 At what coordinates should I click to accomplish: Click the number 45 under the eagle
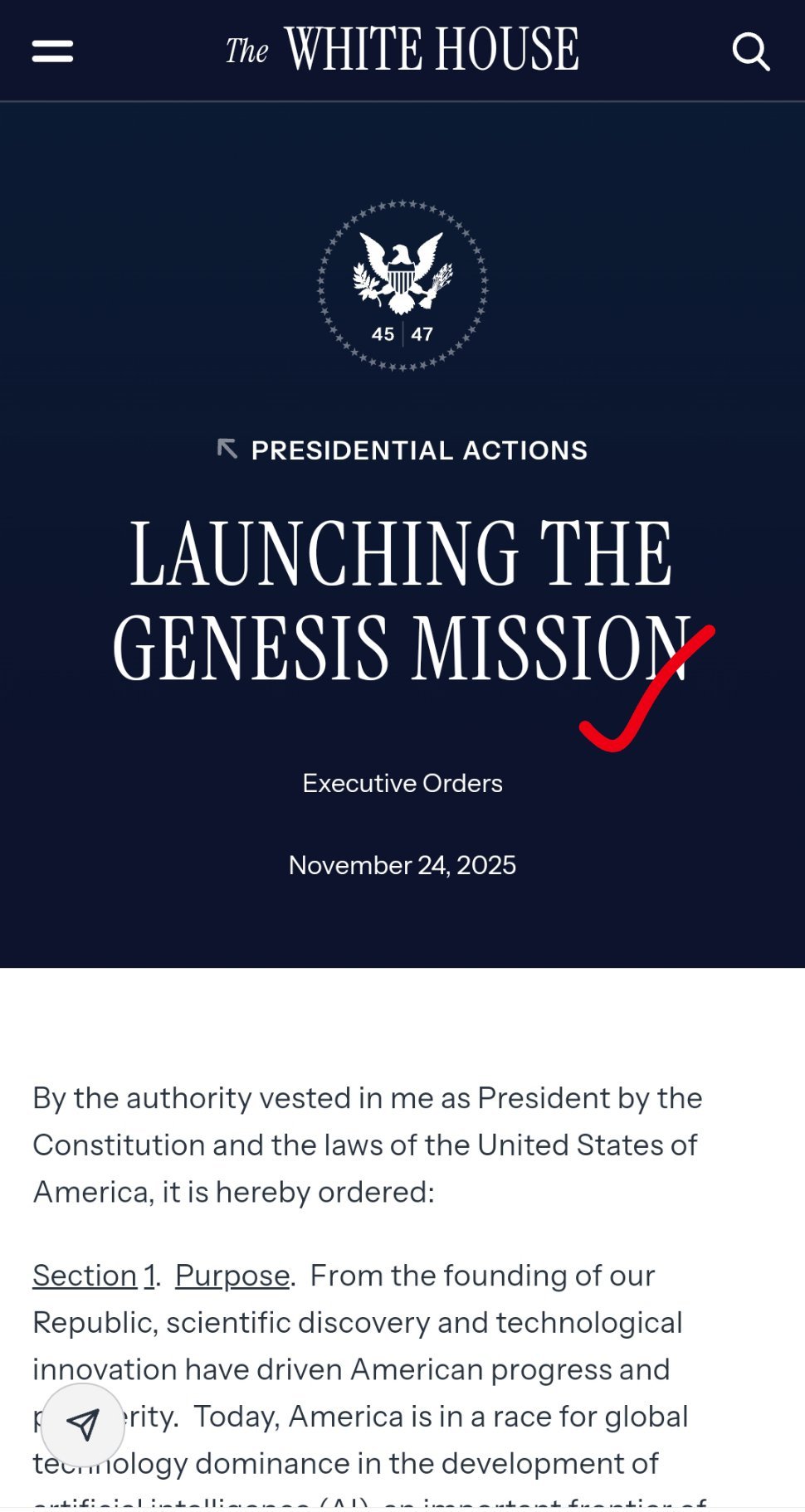[383, 334]
